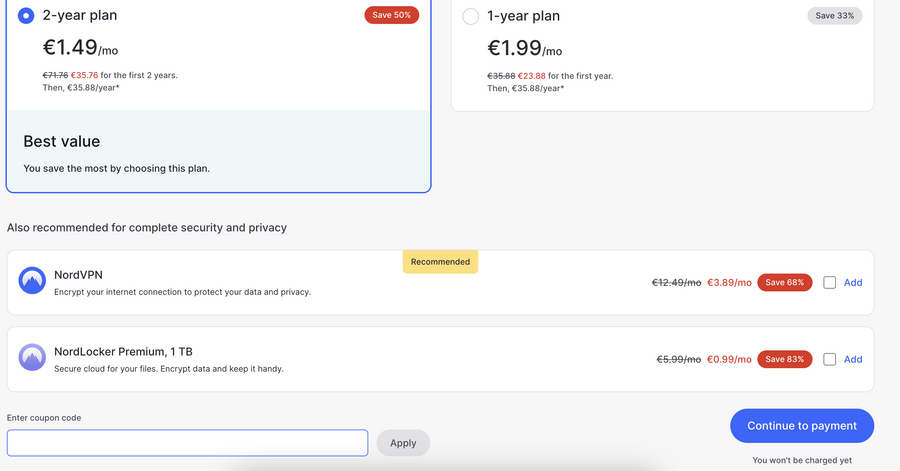Image resolution: width=900 pixels, height=471 pixels.
Task: Click the Save 33% badge
Action: coord(834,15)
